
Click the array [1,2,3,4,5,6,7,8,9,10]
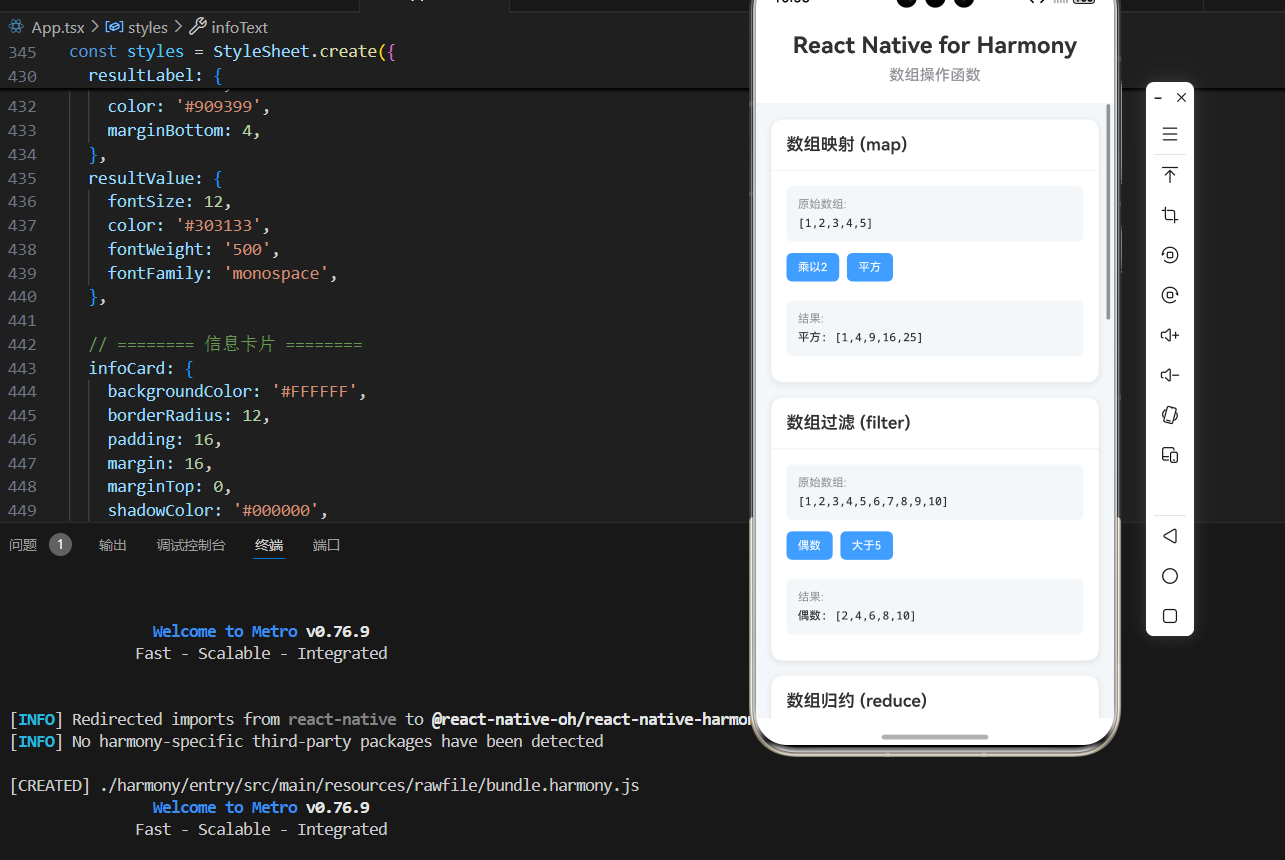(x=873, y=501)
